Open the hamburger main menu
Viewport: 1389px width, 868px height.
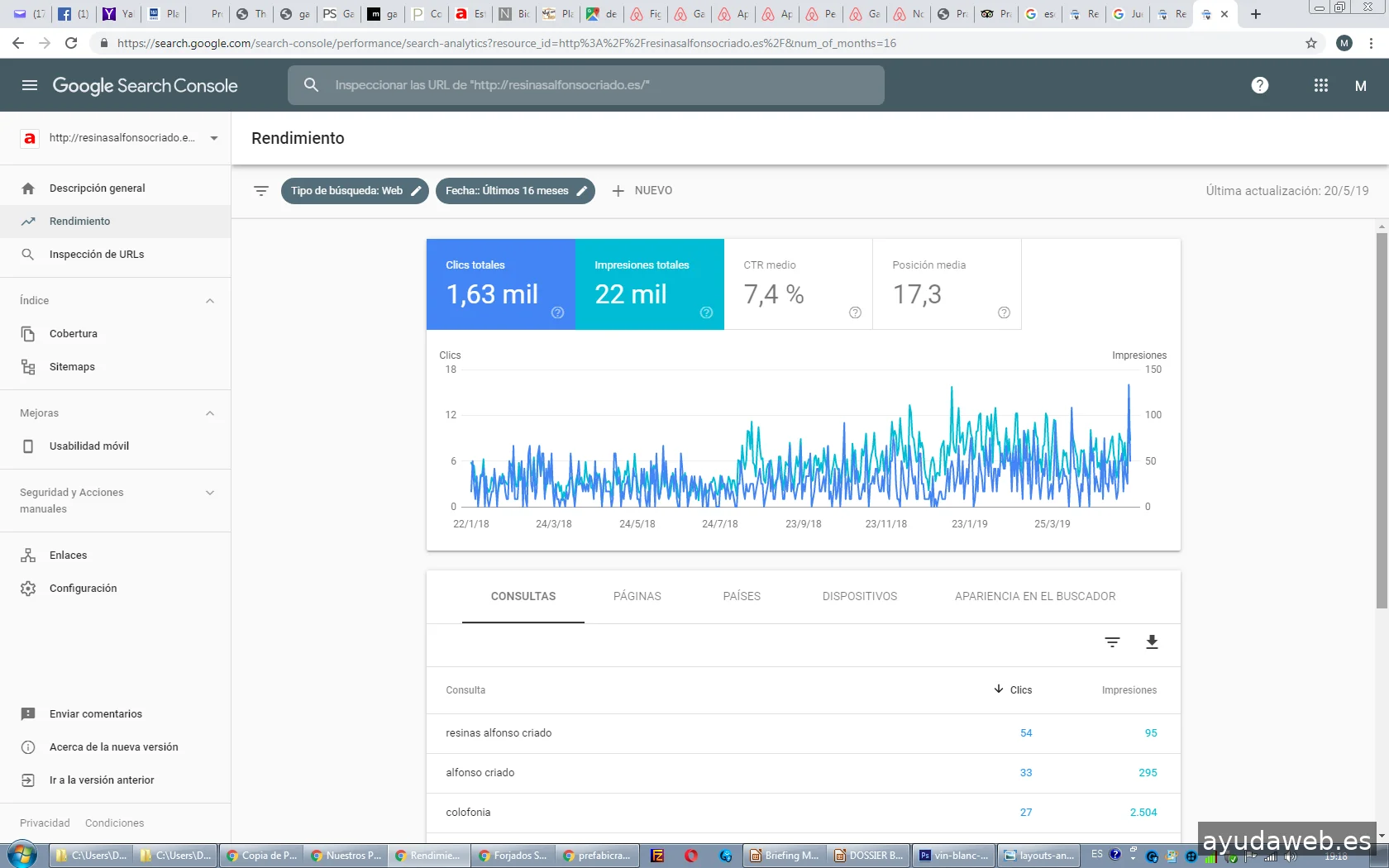[x=30, y=85]
